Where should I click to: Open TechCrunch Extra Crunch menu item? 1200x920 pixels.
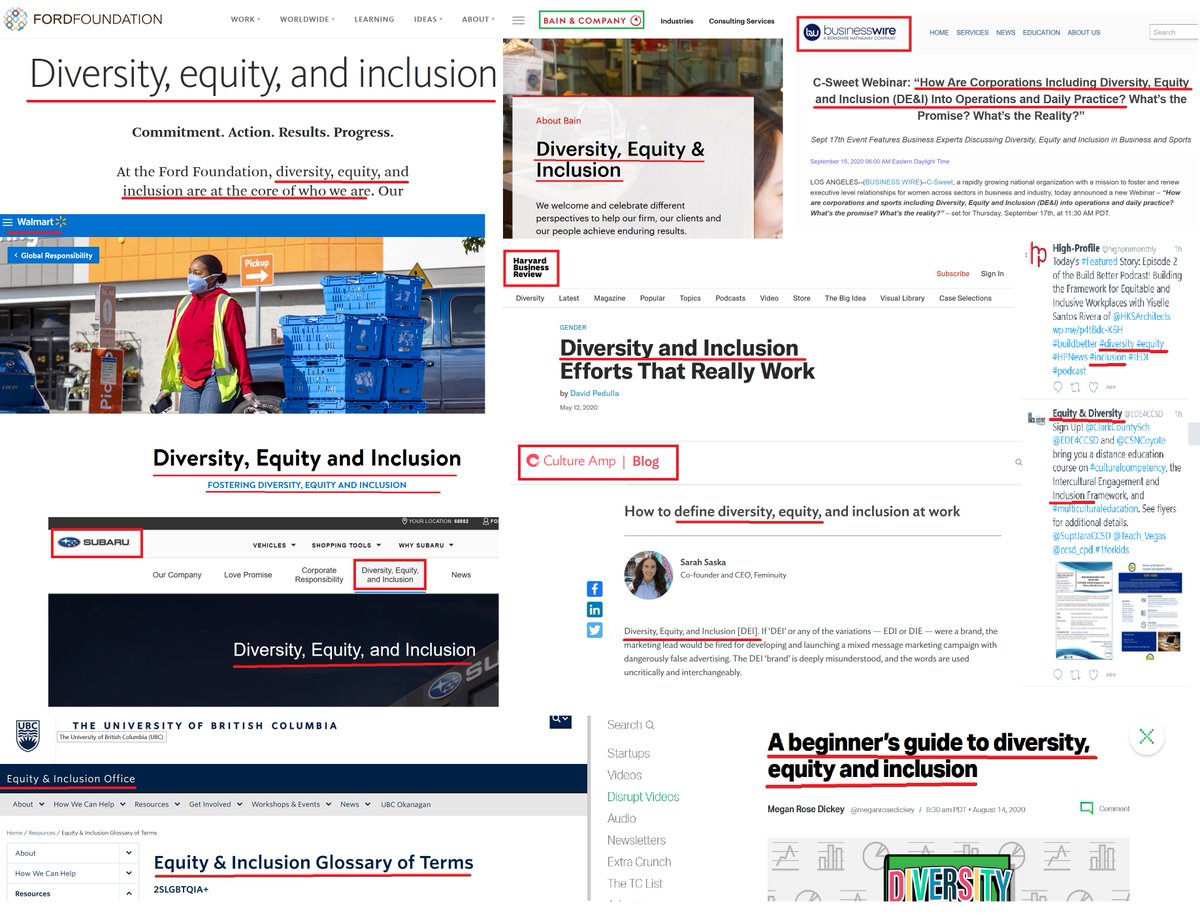[639, 862]
